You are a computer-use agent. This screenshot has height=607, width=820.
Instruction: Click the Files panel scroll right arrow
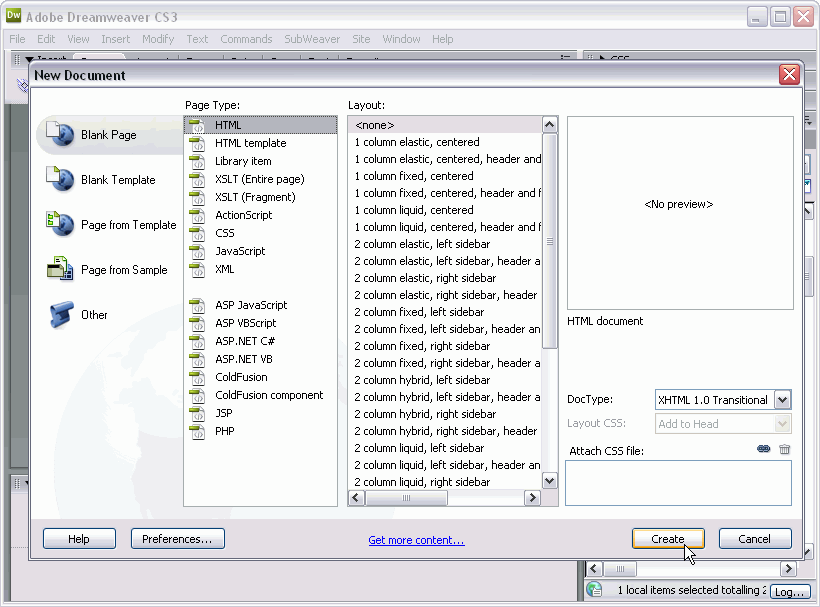788,568
